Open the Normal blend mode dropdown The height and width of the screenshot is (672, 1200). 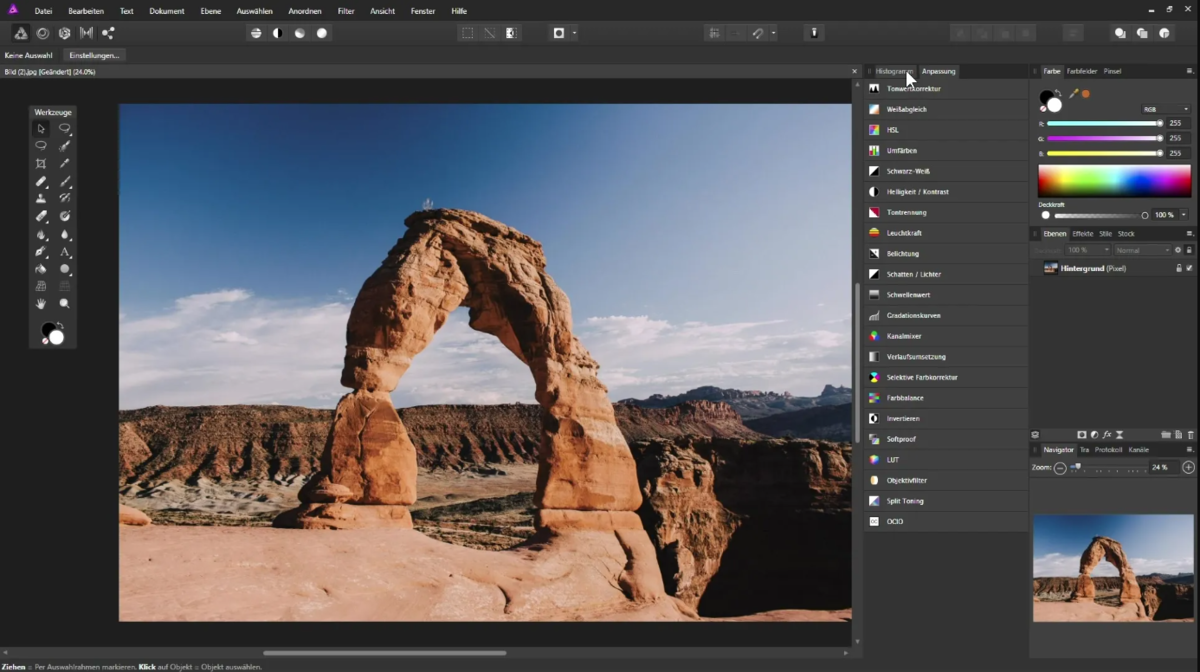tap(1142, 250)
